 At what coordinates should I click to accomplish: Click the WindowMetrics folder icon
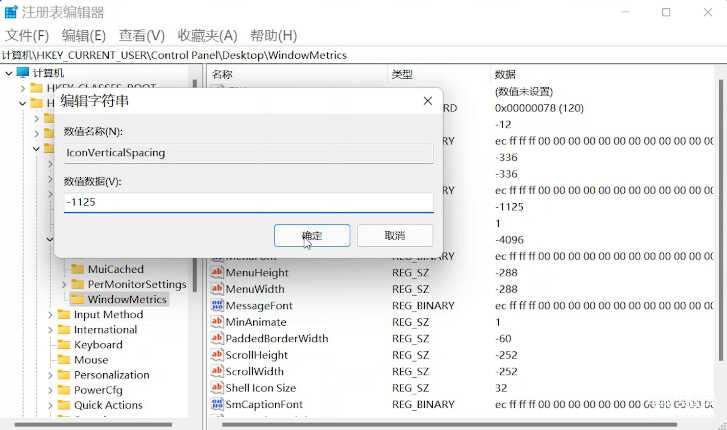[x=77, y=299]
